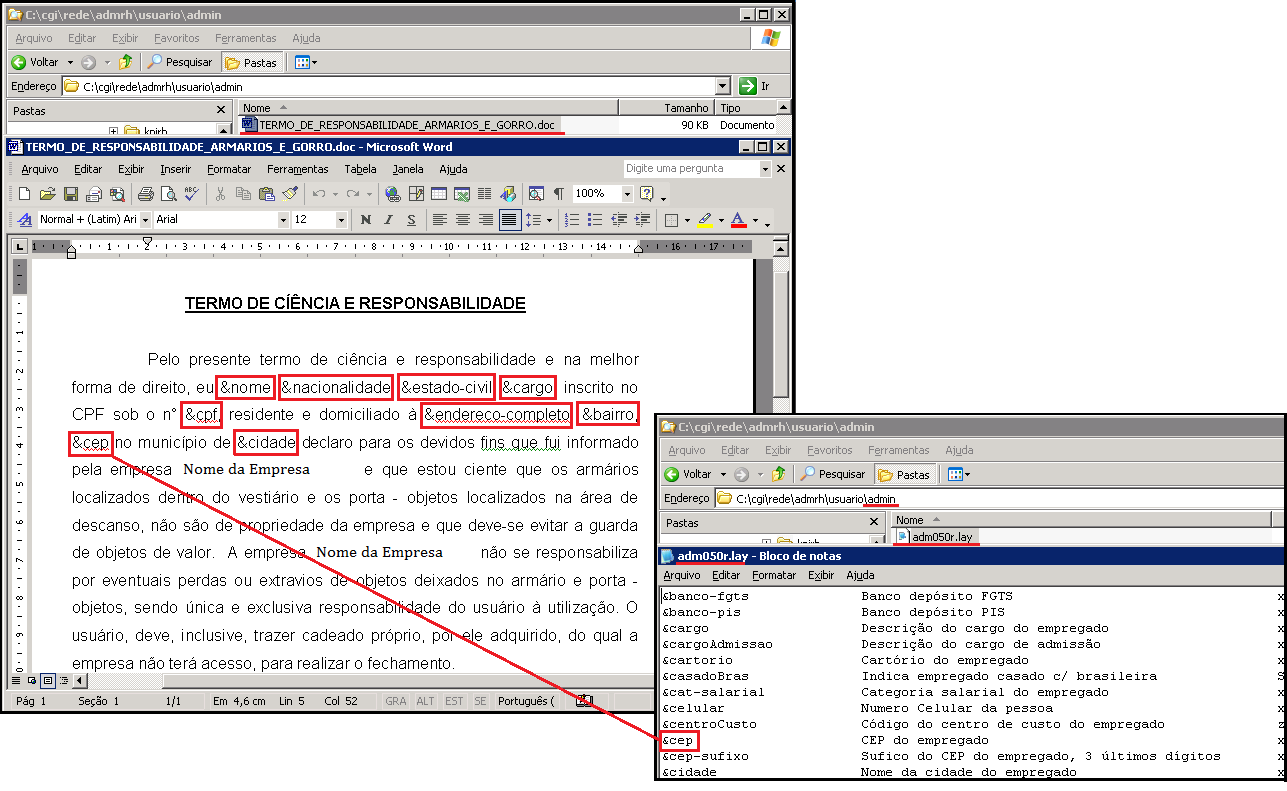Open Notepad's Formatar menu
Viewport: 1287px width, 791px height.
pyautogui.click(x=774, y=575)
